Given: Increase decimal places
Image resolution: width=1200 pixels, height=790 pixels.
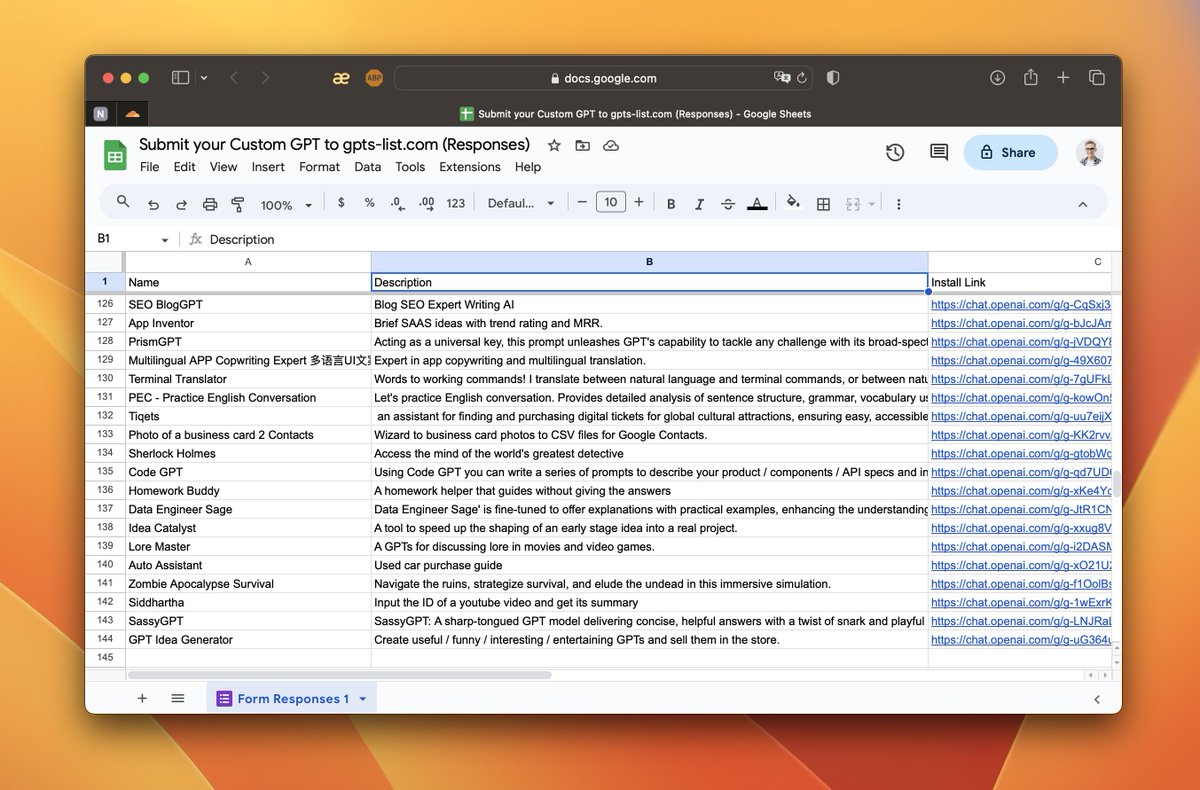Looking at the screenshot, I should 427,203.
